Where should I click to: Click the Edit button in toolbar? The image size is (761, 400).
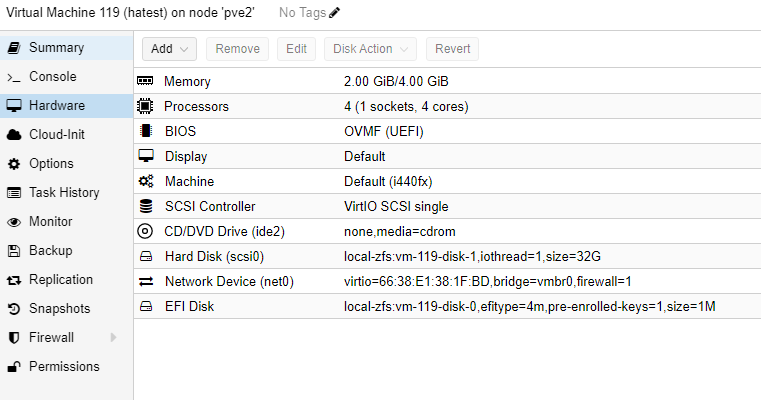click(297, 49)
